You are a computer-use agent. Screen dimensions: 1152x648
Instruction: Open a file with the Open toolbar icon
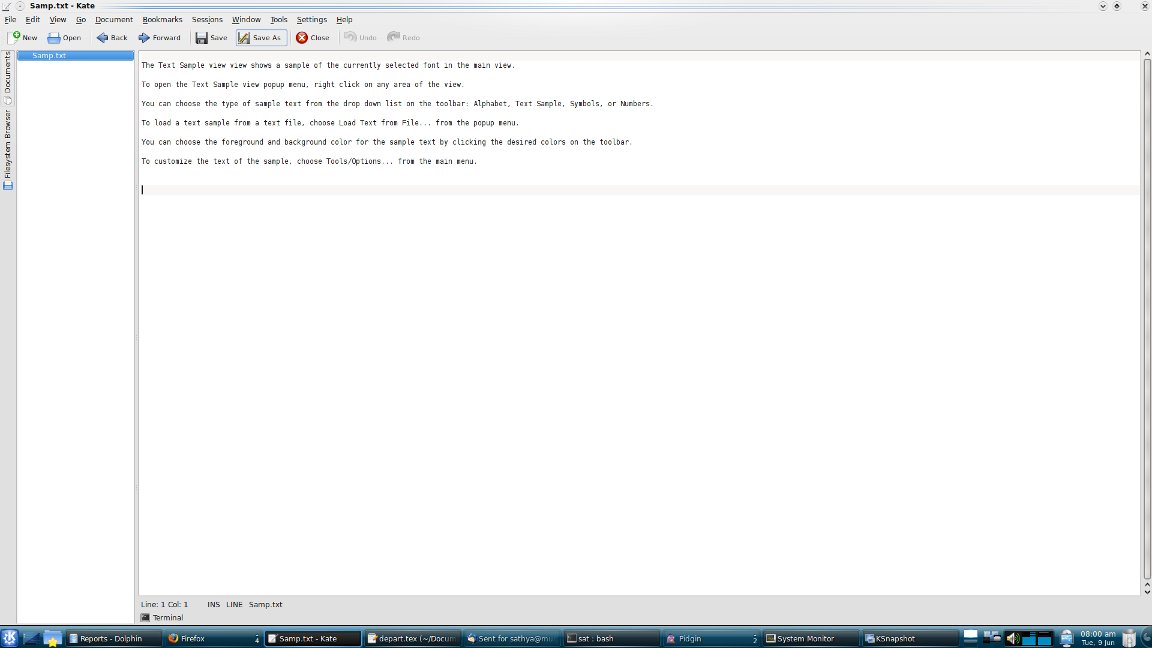point(54,37)
